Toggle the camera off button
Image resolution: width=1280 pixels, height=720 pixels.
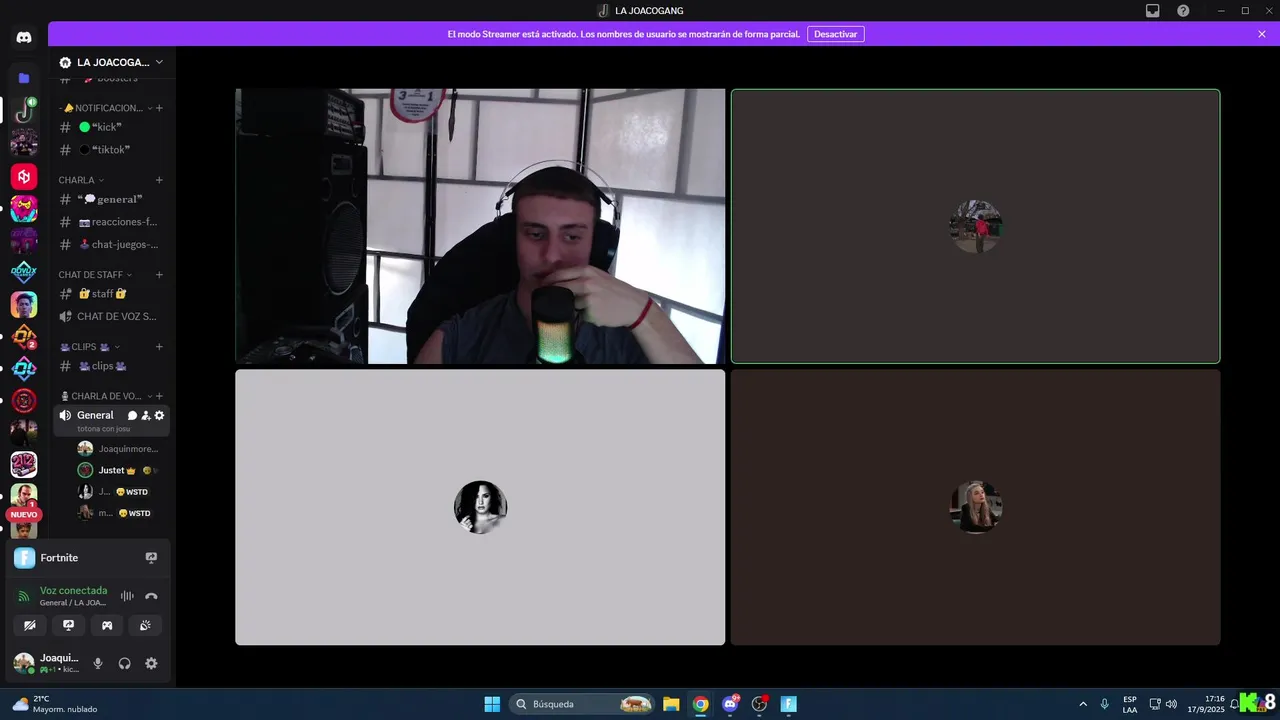pos(29,625)
